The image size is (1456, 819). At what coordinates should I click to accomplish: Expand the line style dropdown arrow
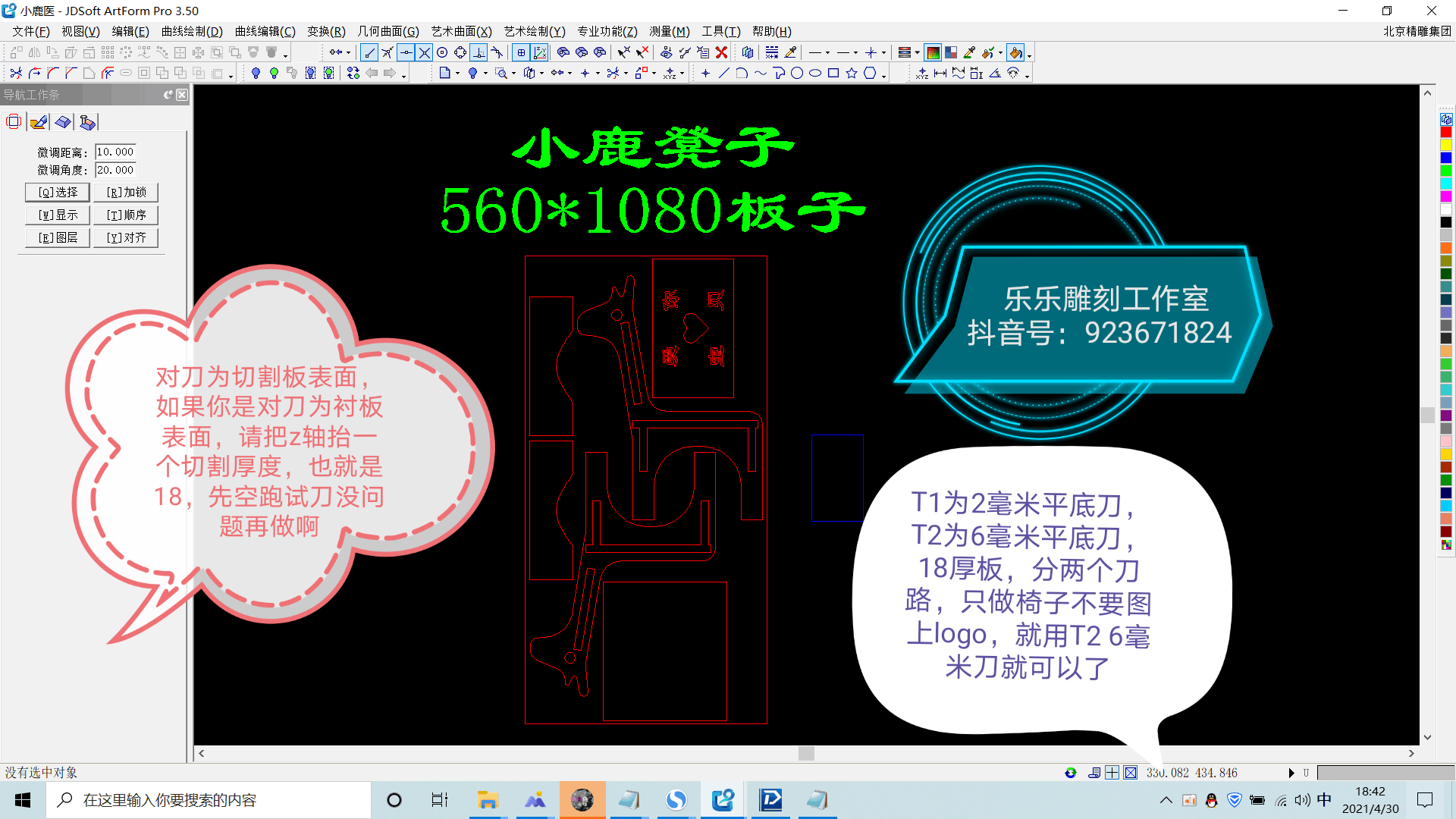pyautogui.click(x=827, y=53)
